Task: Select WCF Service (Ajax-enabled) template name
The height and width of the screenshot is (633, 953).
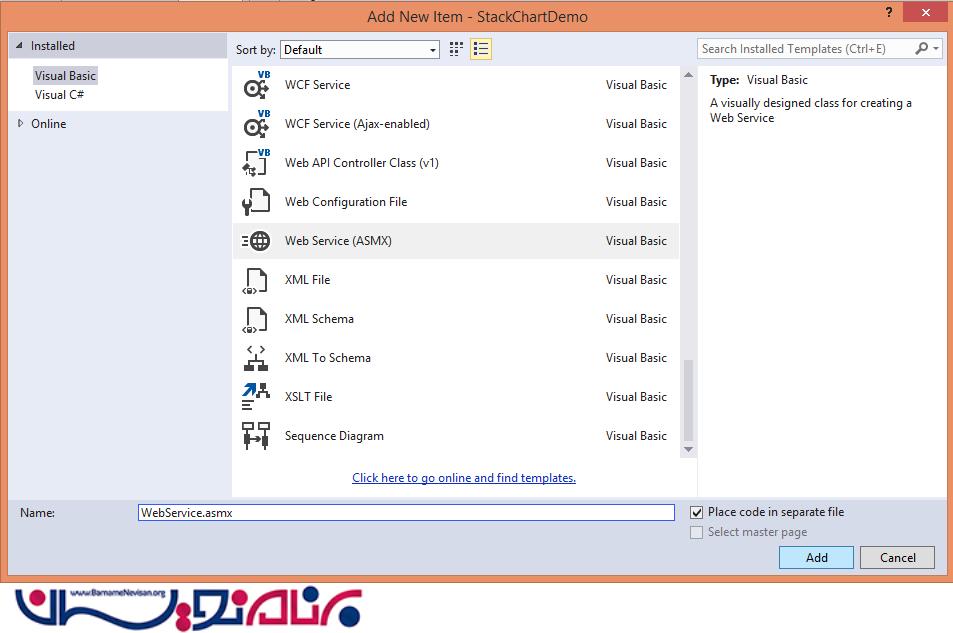Action: [x=357, y=124]
